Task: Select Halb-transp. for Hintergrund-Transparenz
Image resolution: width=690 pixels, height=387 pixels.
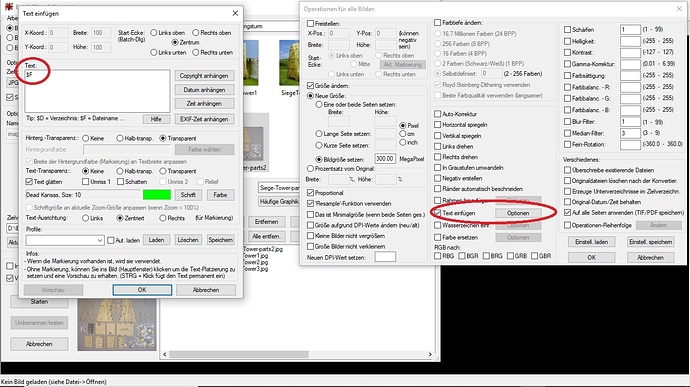Action: pyautogui.click(x=120, y=138)
